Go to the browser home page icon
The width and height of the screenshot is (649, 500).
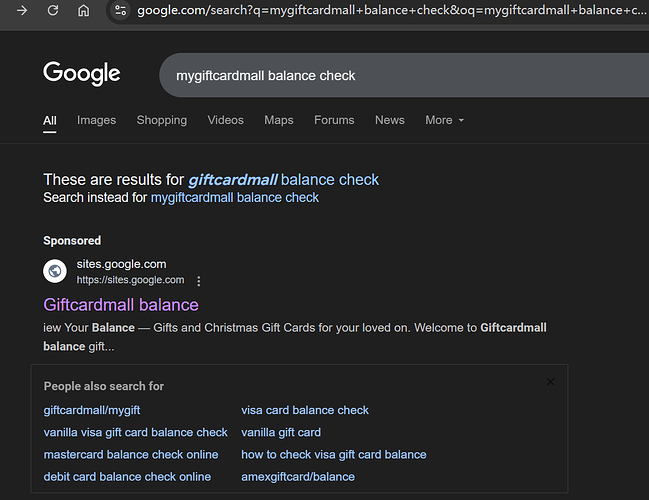tap(84, 10)
